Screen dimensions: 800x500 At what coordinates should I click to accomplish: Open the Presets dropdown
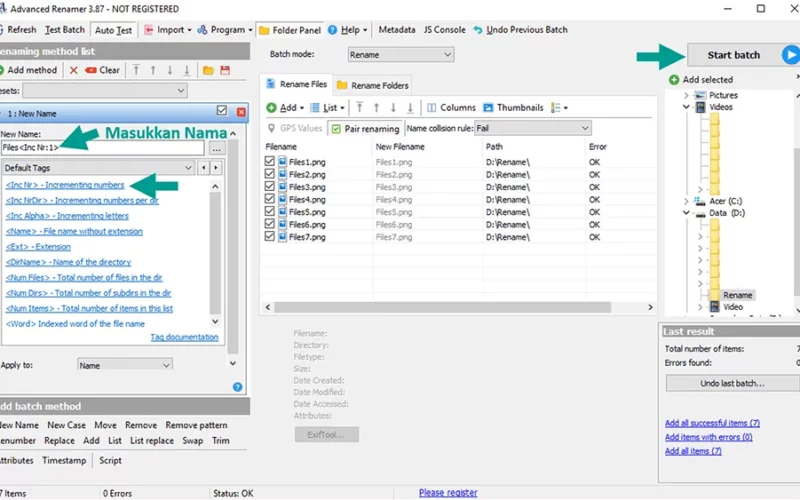click(x=105, y=91)
